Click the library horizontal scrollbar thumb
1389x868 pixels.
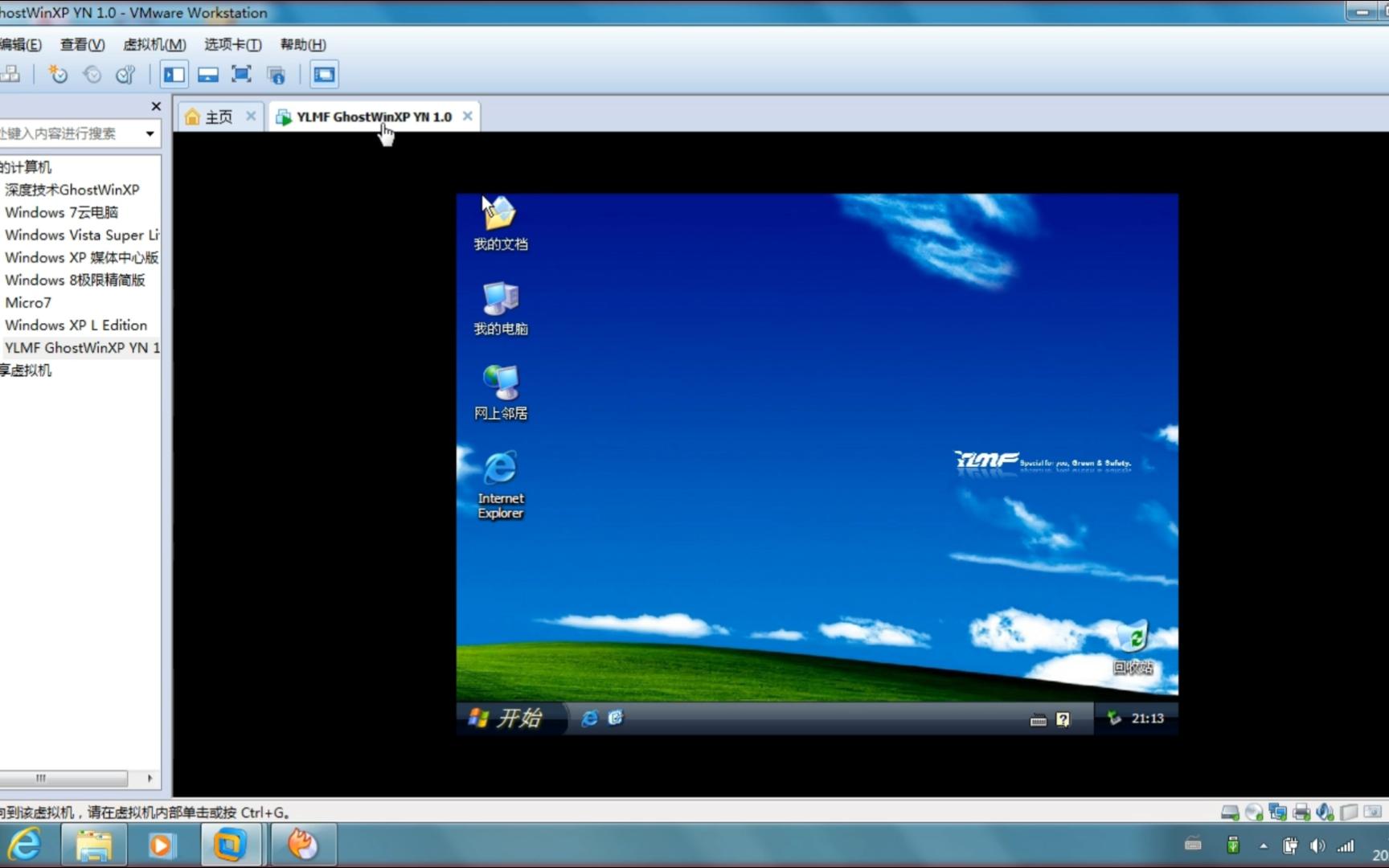(x=64, y=778)
